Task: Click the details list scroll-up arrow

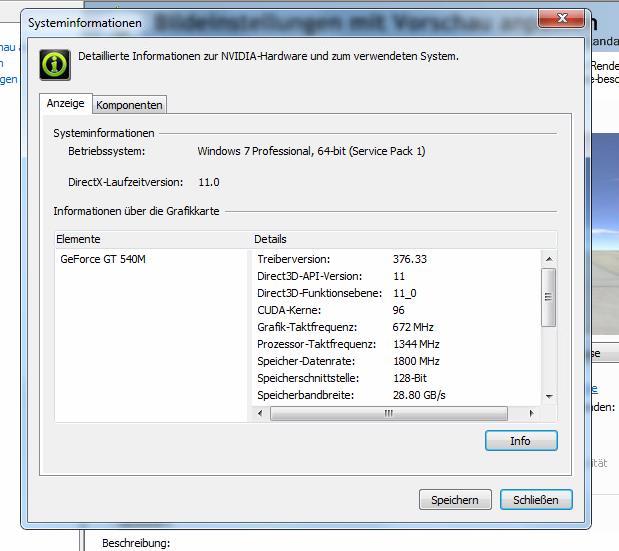Action: (x=549, y=259)
